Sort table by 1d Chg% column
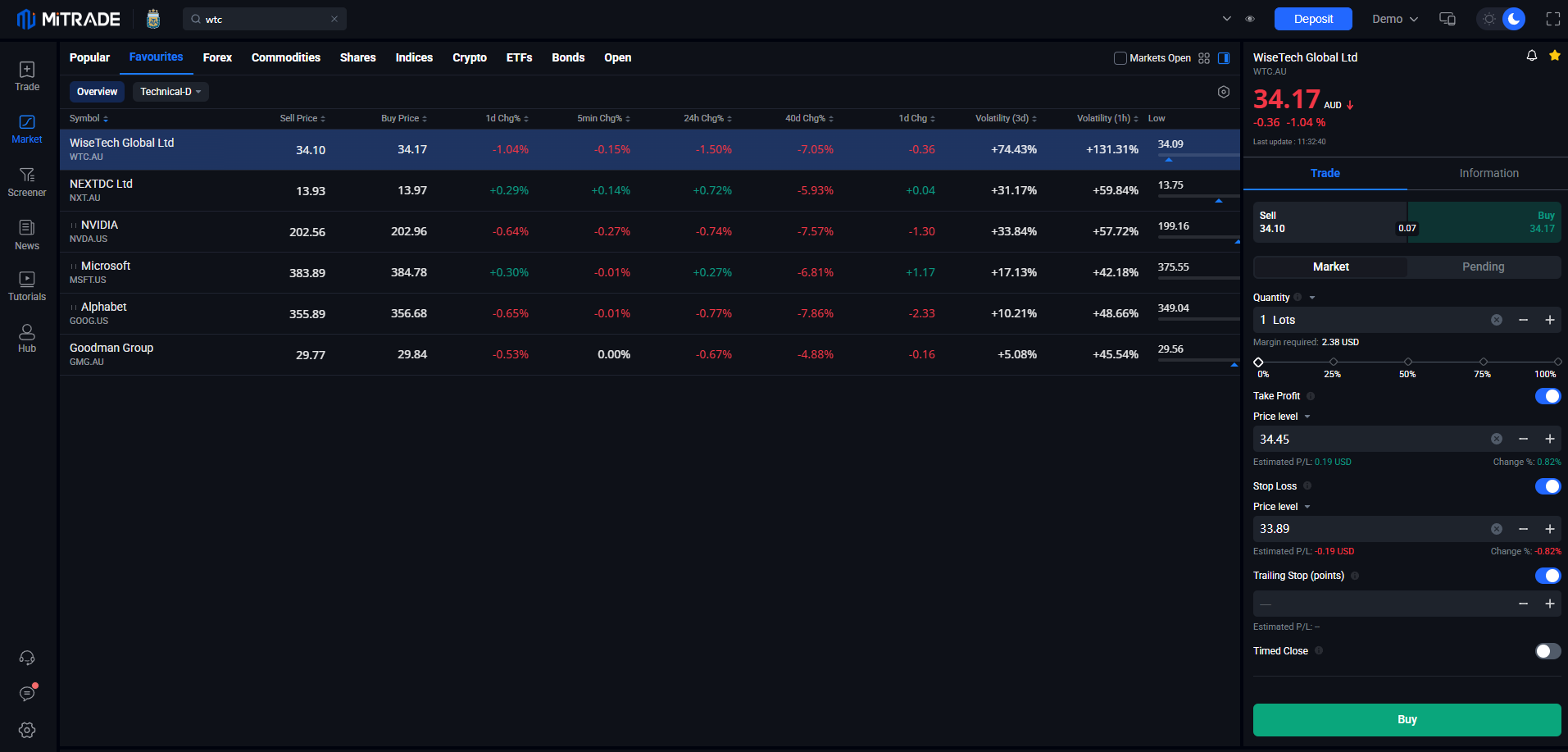Screen dimensions: 1568x752 [507, 118]
